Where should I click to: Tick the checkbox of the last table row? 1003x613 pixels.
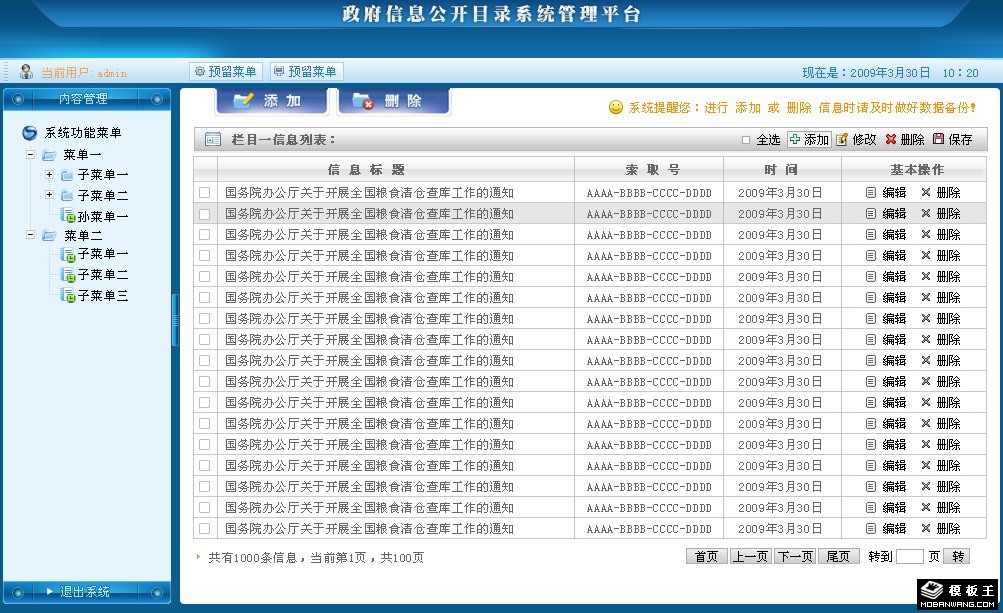(205, 529)
